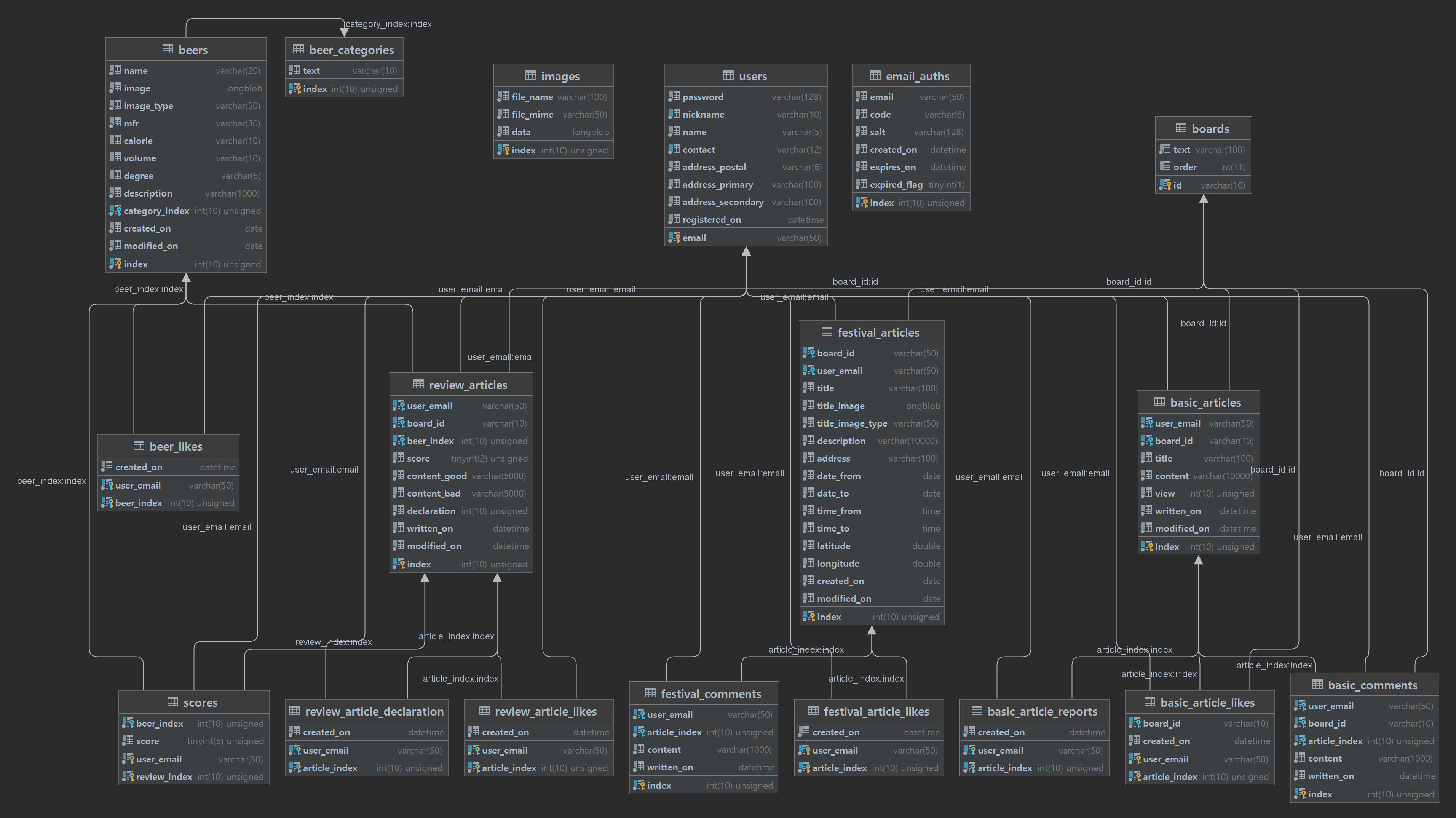Click the review_articles table header icon
This screenshot has height=818, width=1456.
[418, 384]
